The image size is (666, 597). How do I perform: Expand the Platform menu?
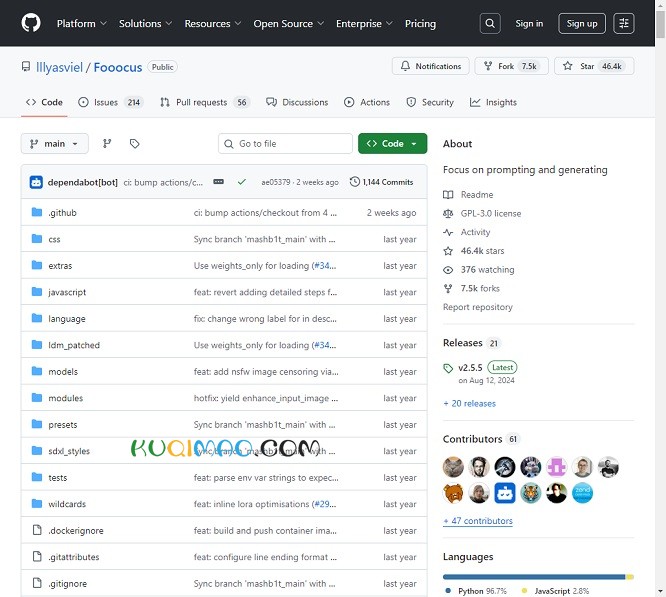click(82, 23)
